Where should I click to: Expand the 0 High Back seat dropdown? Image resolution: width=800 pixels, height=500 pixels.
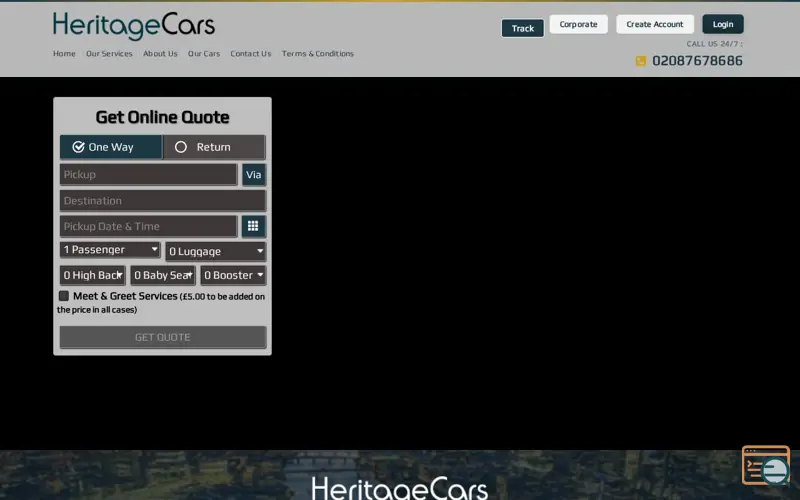coord(92,275)
